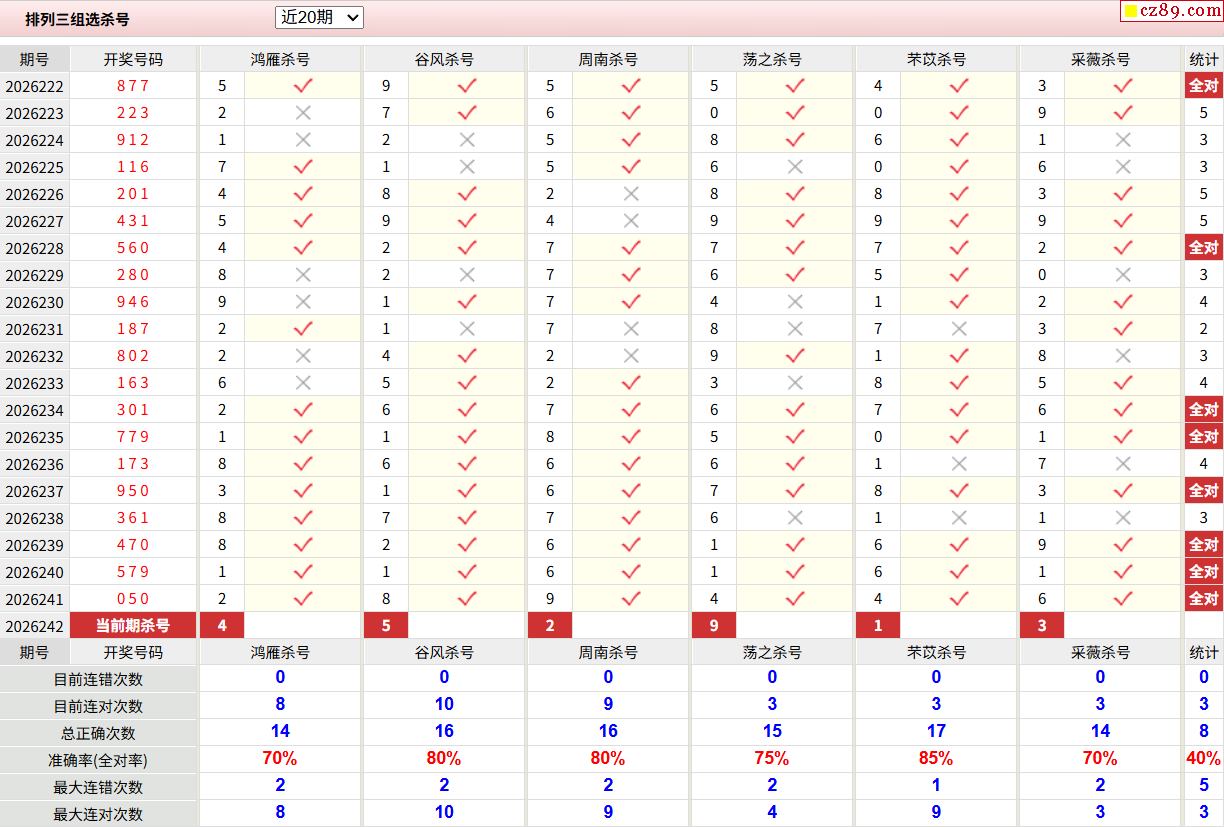The image size is (1224, 827).
Task: Click the red checkmark for 鸿雁杀号 in period 2026222
Action: pos(303,86)
